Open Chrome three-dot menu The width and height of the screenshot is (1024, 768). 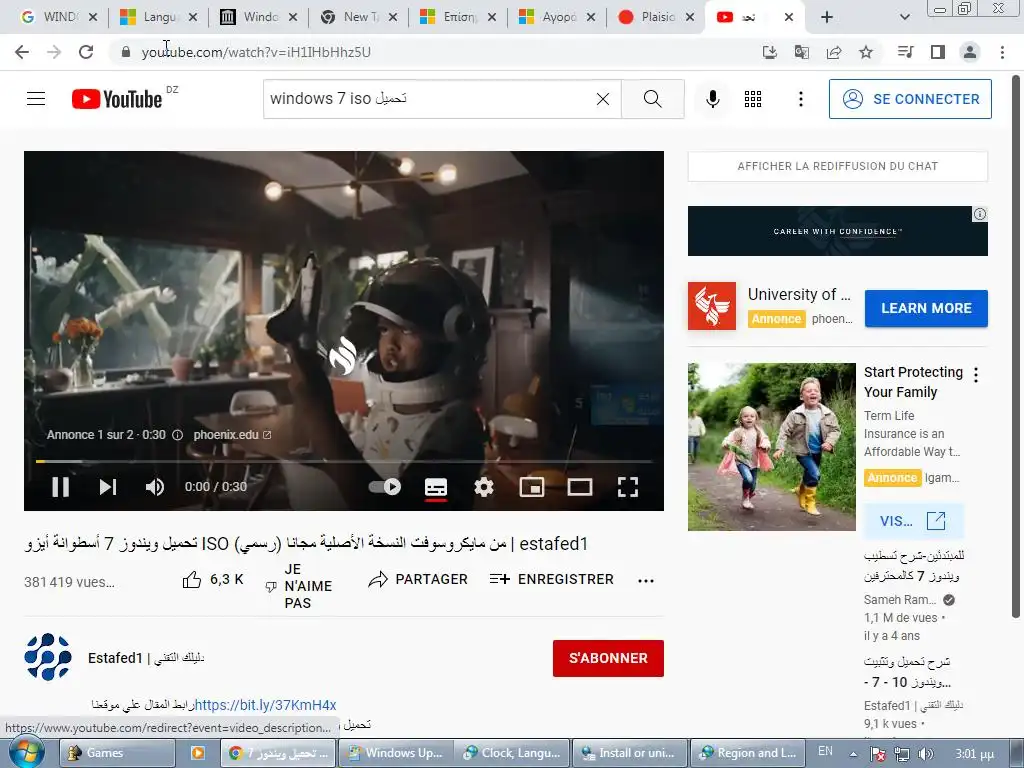(1002, 52)
